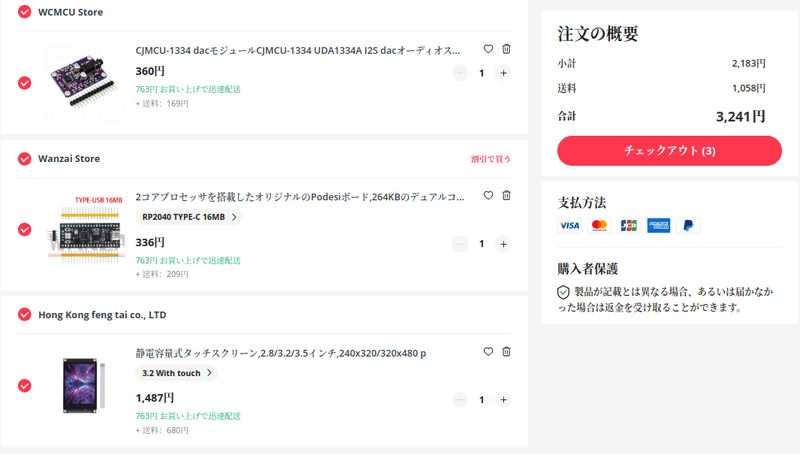The width and height of the screenshot is (800, 454).
Task: Click the purple DAC module product thumbnail
Action: coord(85,83)
